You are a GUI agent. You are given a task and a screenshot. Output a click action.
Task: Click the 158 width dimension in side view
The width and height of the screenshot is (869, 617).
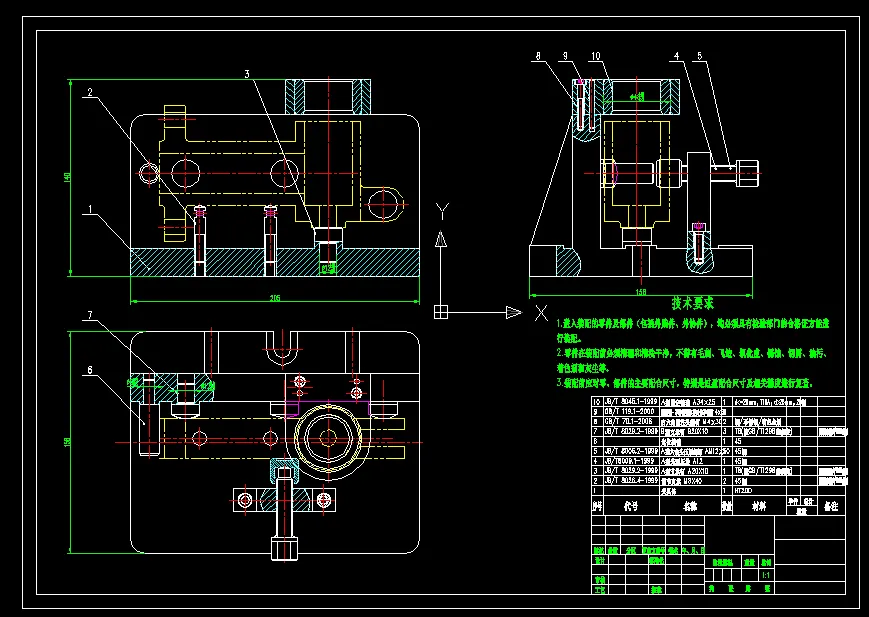(641, 292)
